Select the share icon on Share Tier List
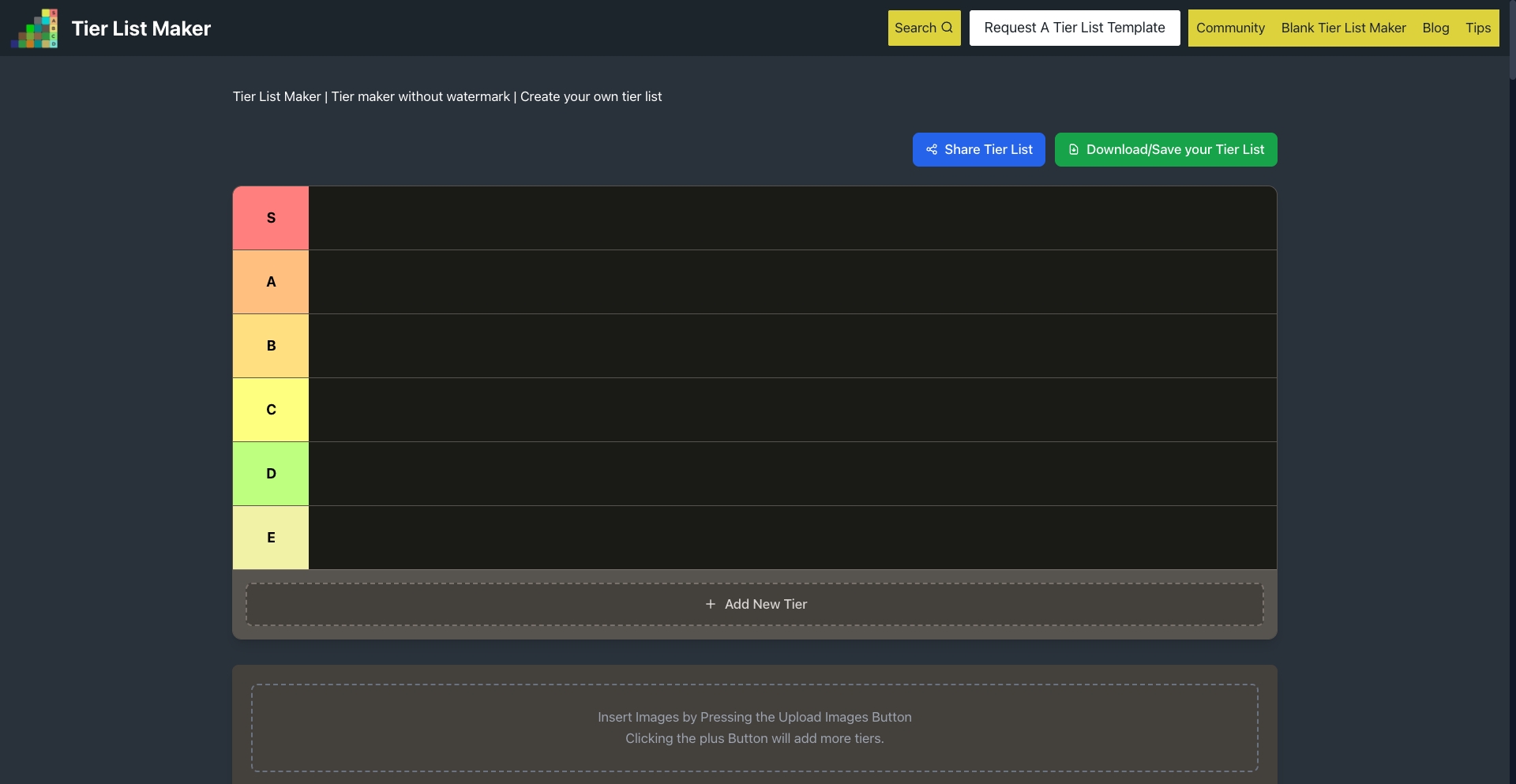Image resolution: width=1516 pixels, height=784 pixels. (x=932, y=149)
